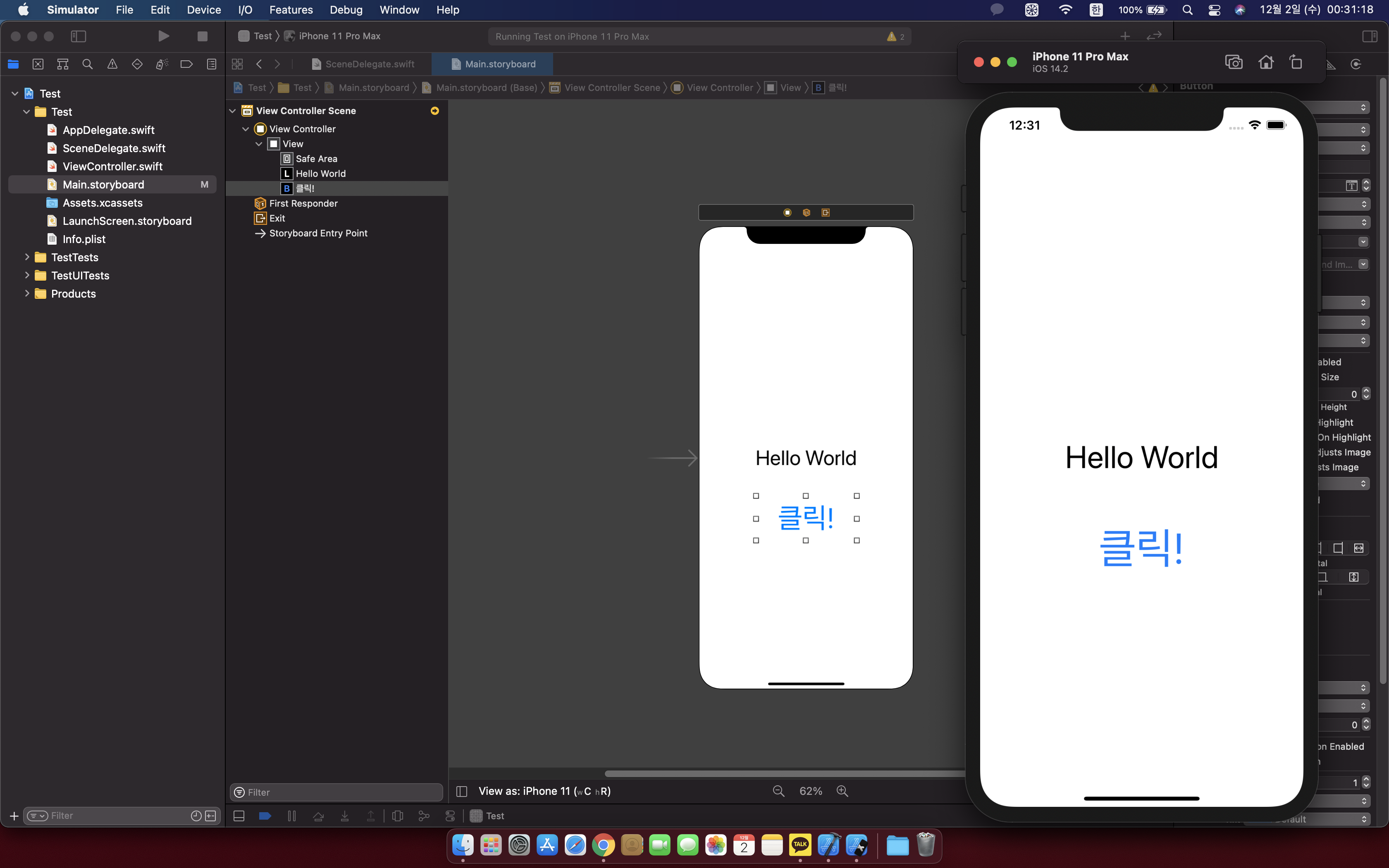Select Hello World label in outline

pos(320,174)
